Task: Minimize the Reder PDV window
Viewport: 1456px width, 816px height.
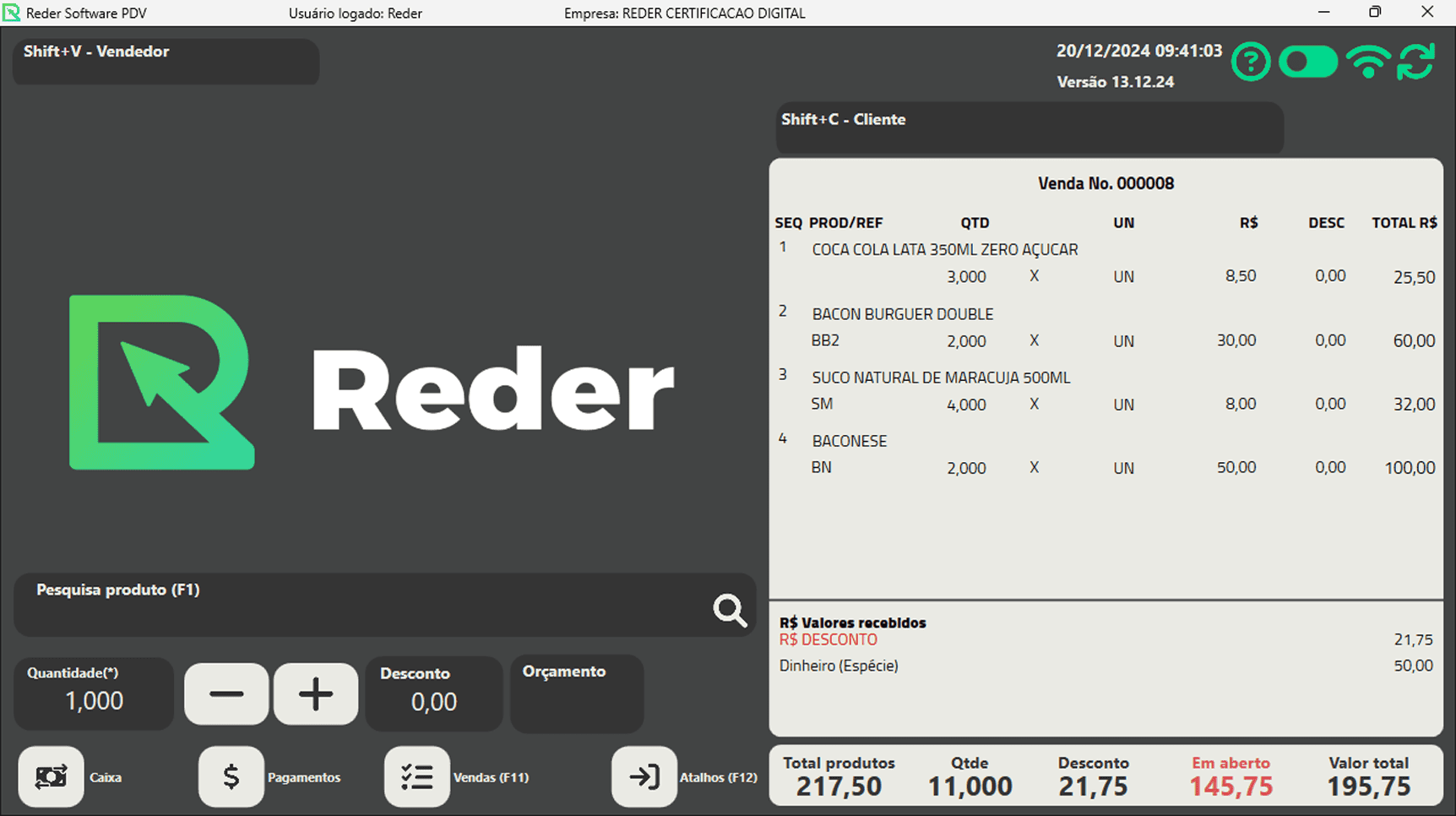Action: pyautogui.click(x=1323, y=12)
